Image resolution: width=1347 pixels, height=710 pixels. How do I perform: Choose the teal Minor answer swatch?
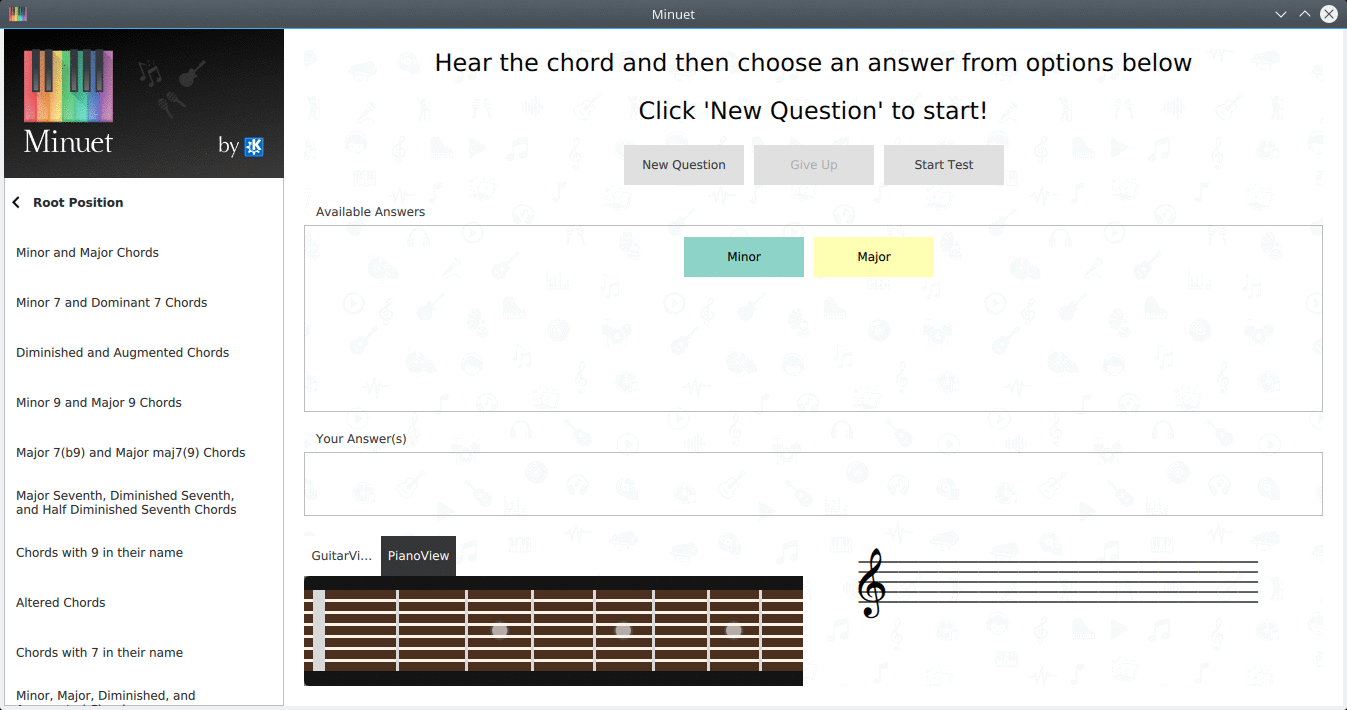743,257
